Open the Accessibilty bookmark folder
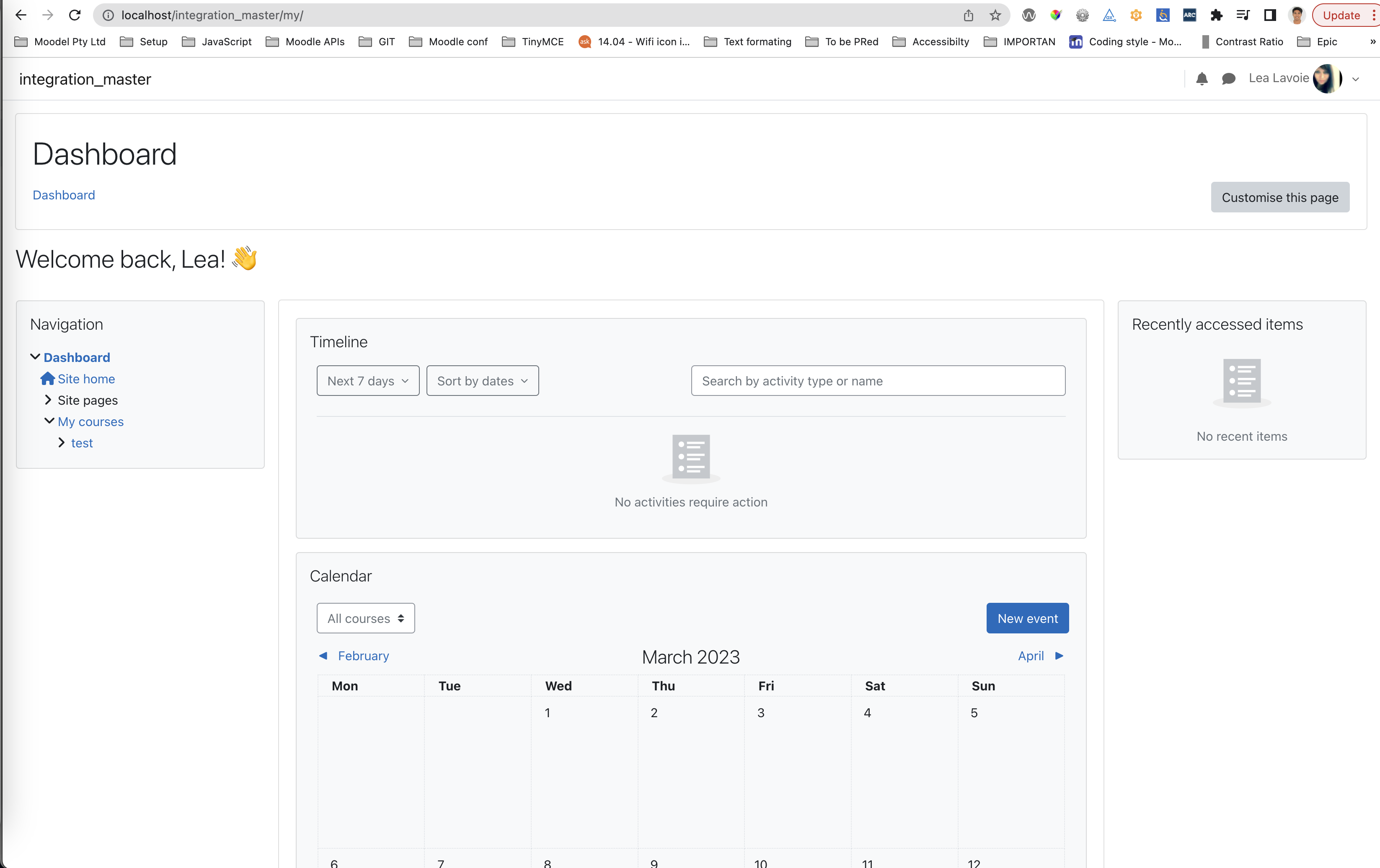1380x868 pixels. pyautogui.click(x=931, y=41)
